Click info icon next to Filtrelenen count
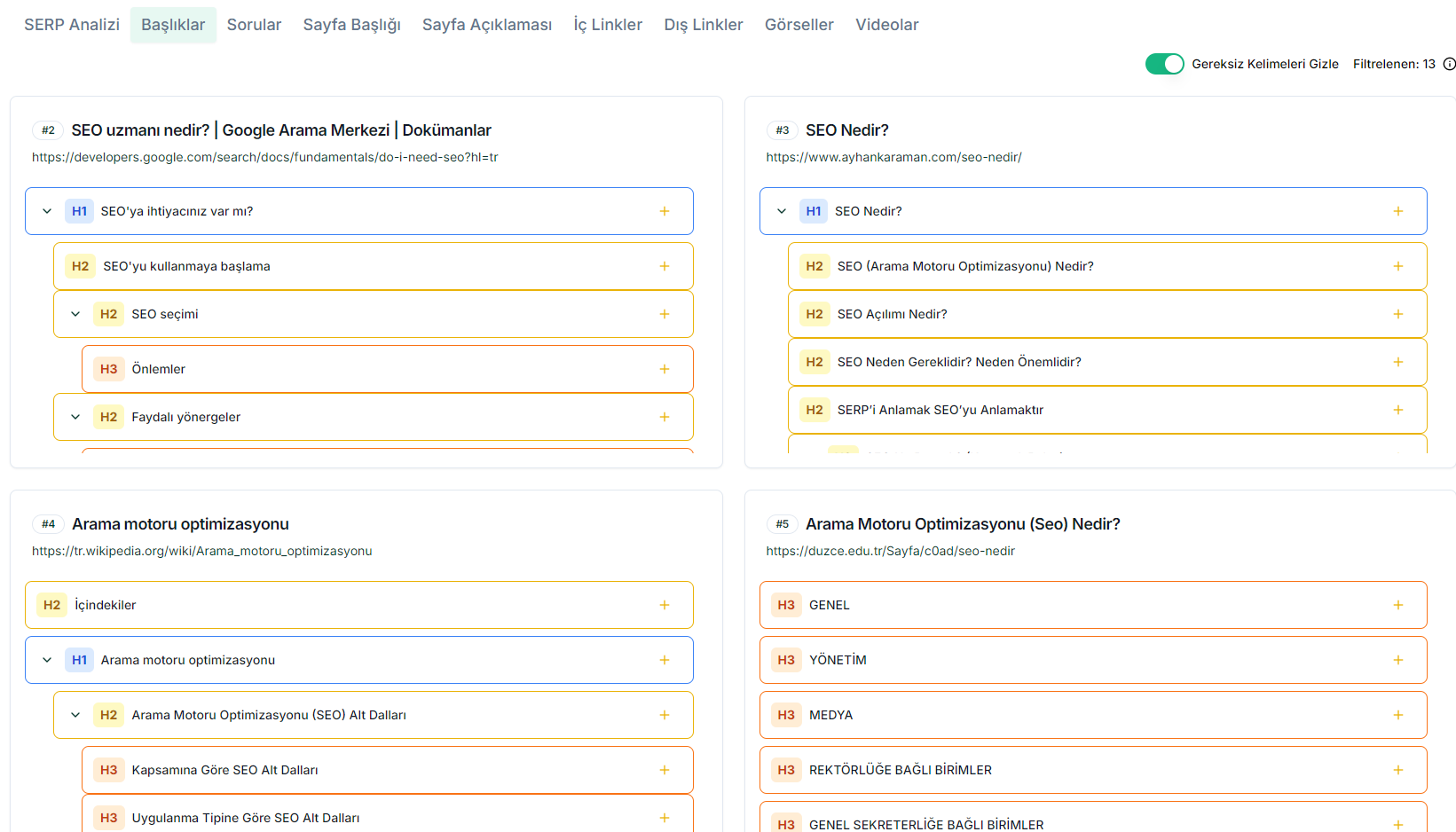The width and height of the screenshot is (1456, 832). [1449, 64]
